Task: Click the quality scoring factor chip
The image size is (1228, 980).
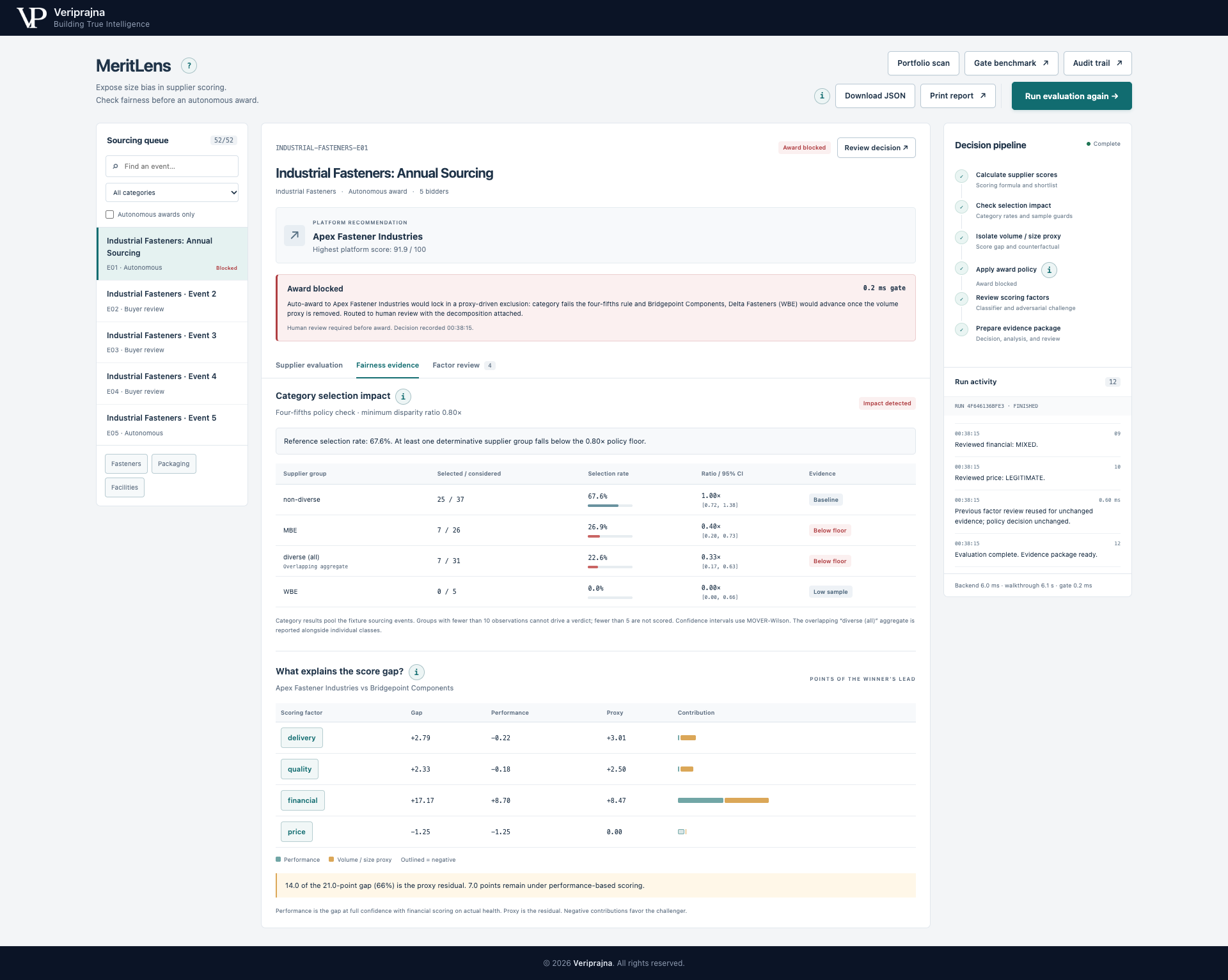Action: click(299, 769)
